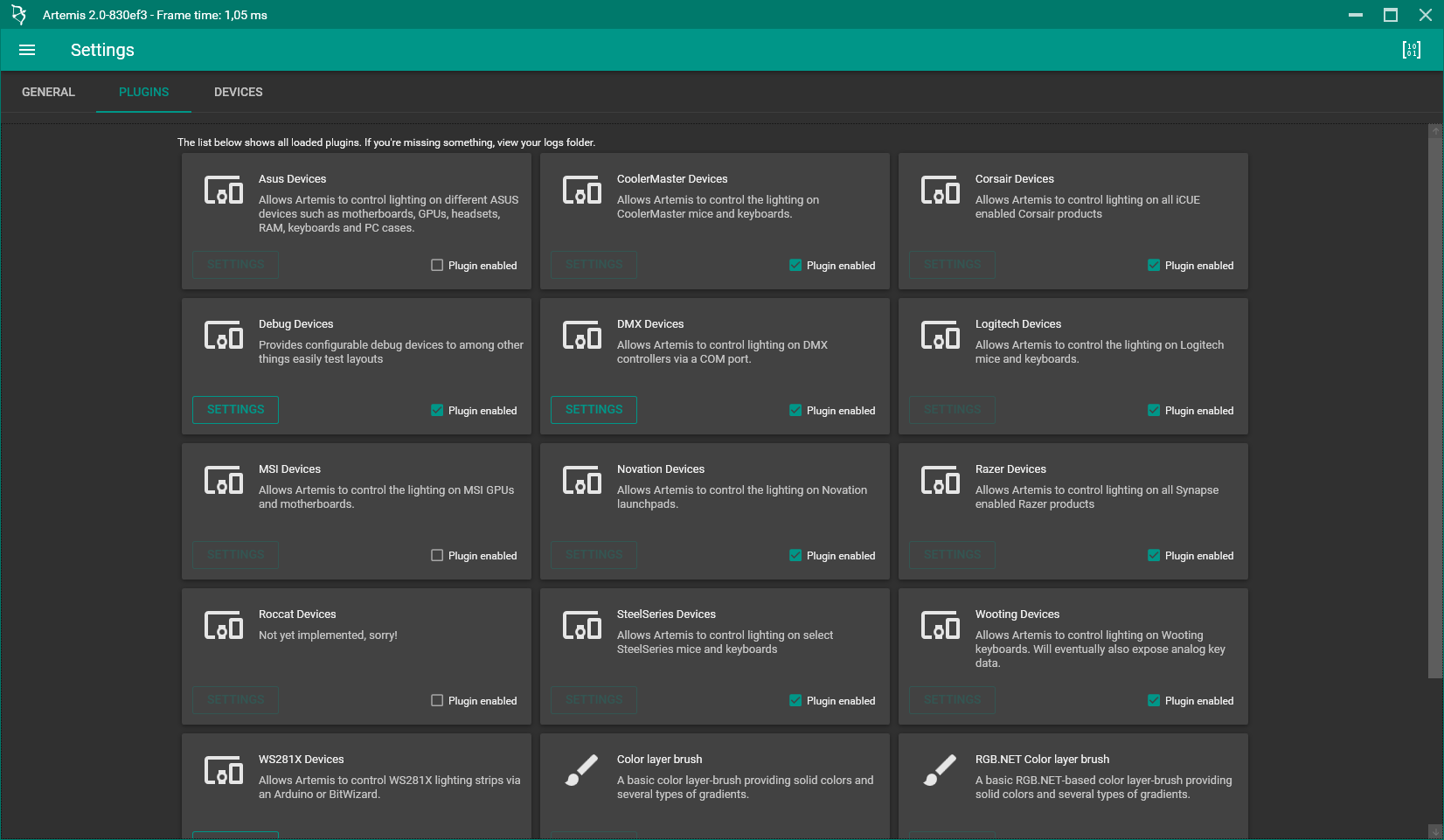1444x840 pixels.
Task: Click the 'Roccat Devices' plugin title
Action: pyautogui.click(x=297, y=614)
